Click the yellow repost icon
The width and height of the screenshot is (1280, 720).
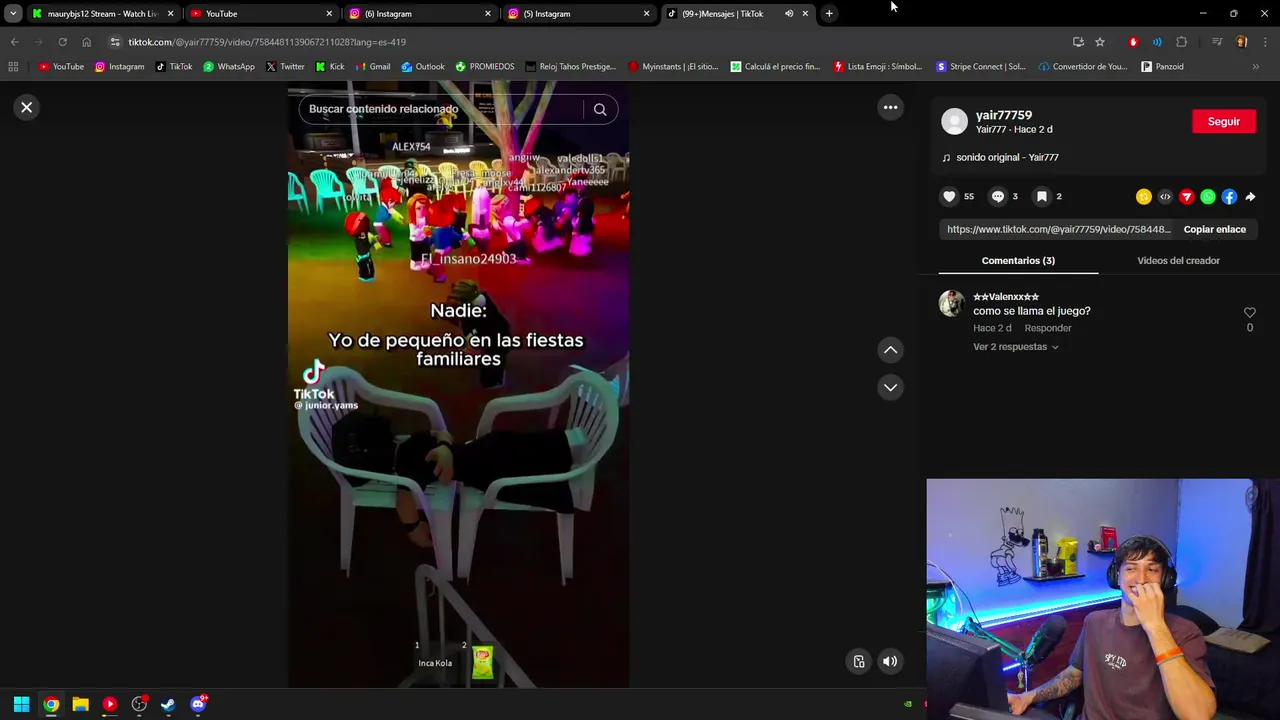1143,197
